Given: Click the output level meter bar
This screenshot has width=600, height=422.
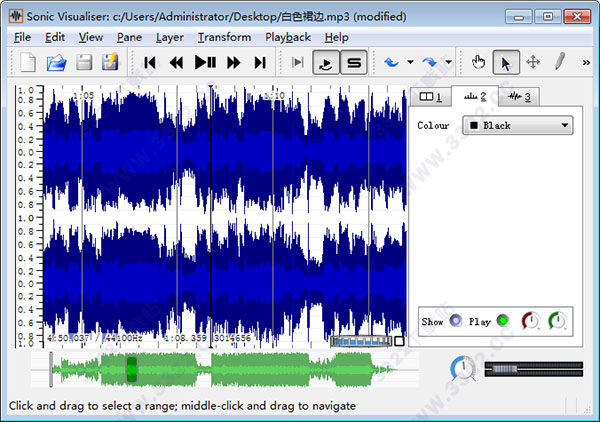Looking at the screenshot, I should (x=534, y=369).
